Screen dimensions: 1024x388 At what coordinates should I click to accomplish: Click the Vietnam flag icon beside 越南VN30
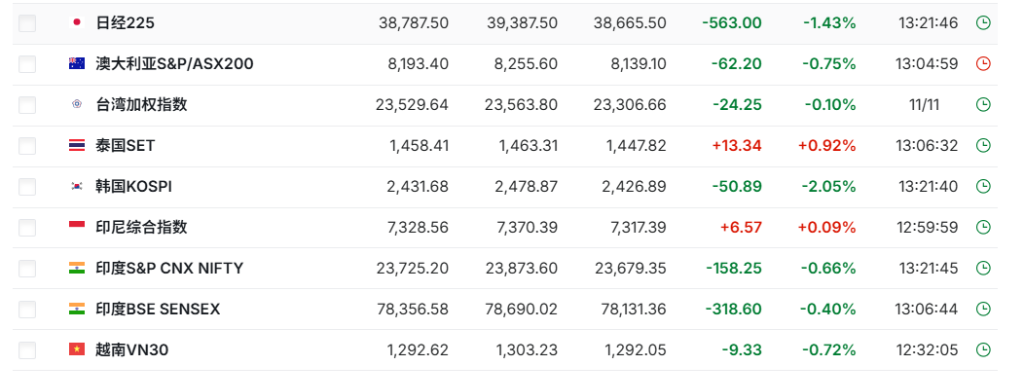point(76,349)
